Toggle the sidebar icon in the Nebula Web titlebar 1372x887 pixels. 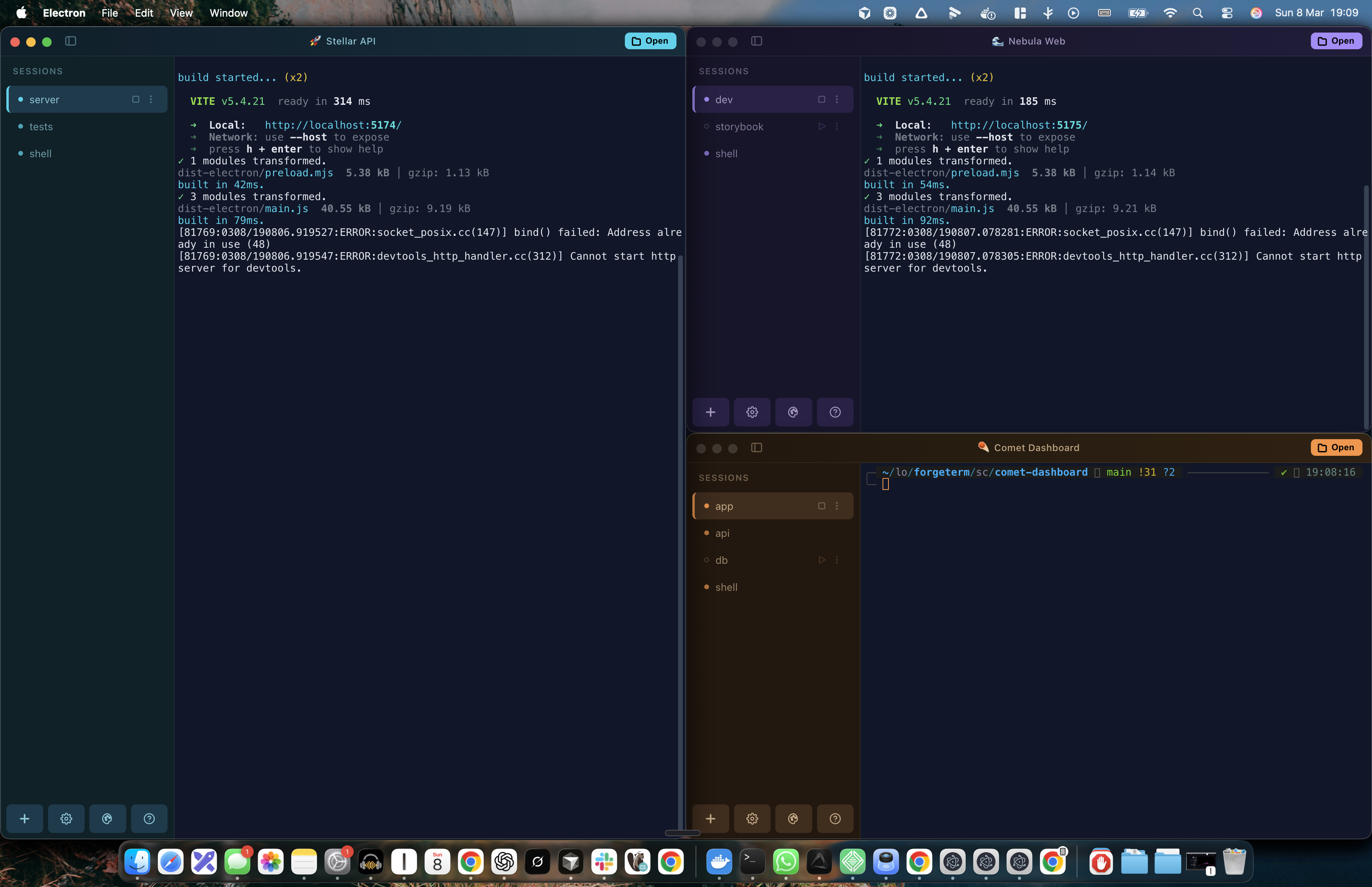757,41
